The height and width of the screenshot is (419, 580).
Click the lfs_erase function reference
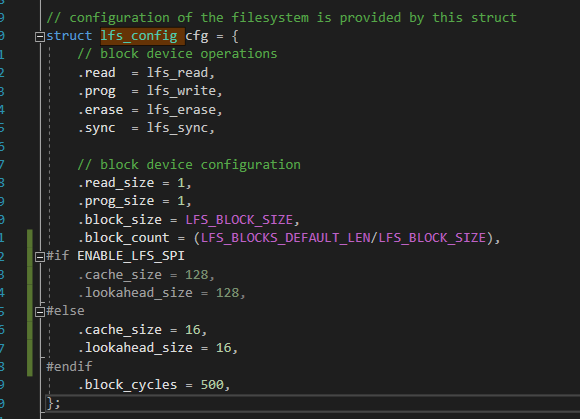coord(181,109)
